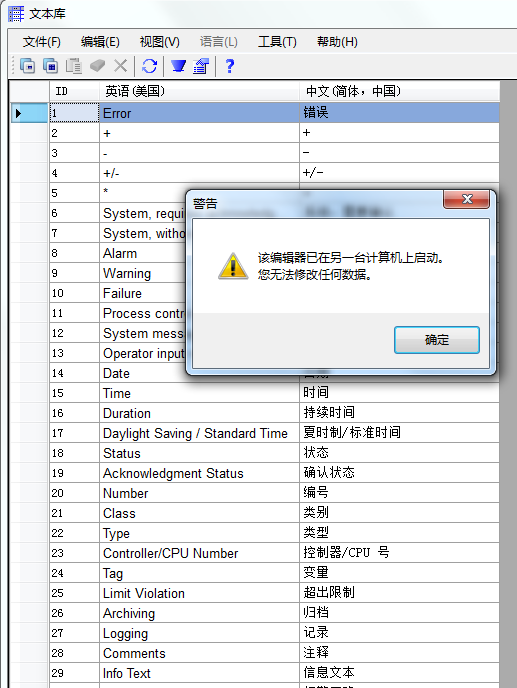Click the paste toolbar icon
517x688 pixels.
tap(74, 66)
